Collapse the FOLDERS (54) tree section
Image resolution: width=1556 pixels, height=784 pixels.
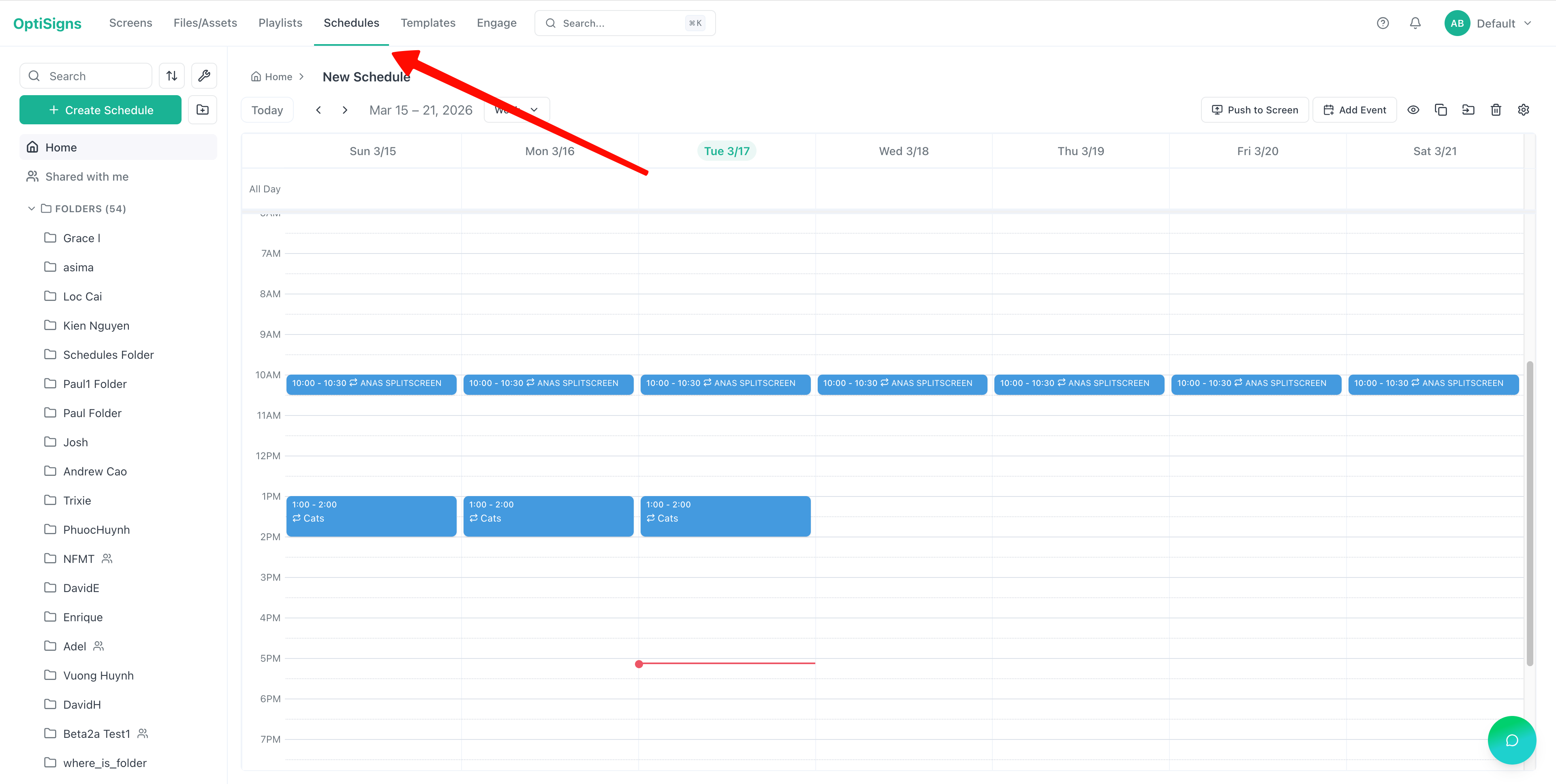(31, 208)
